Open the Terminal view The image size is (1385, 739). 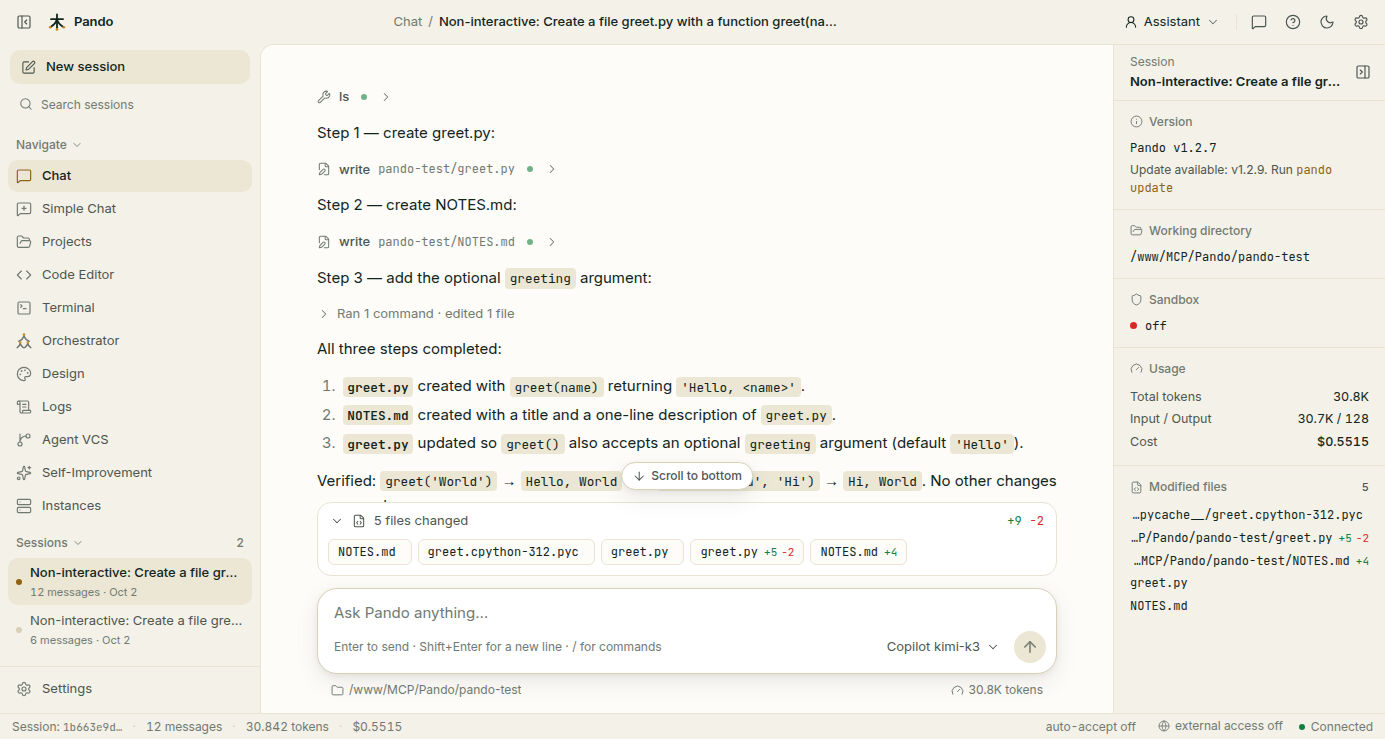click(x=130, y=308)
